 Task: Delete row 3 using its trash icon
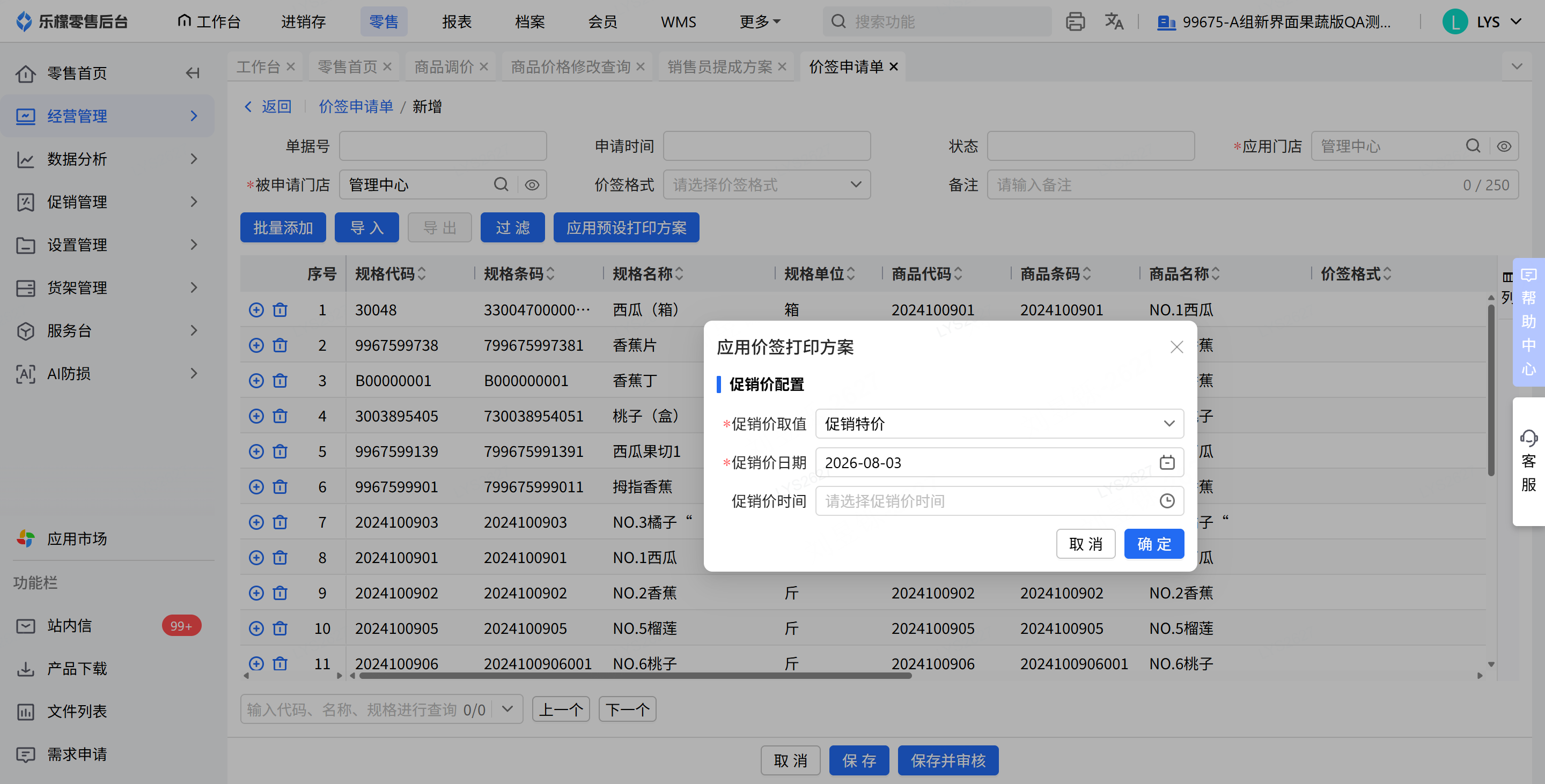tap(280, 381)
